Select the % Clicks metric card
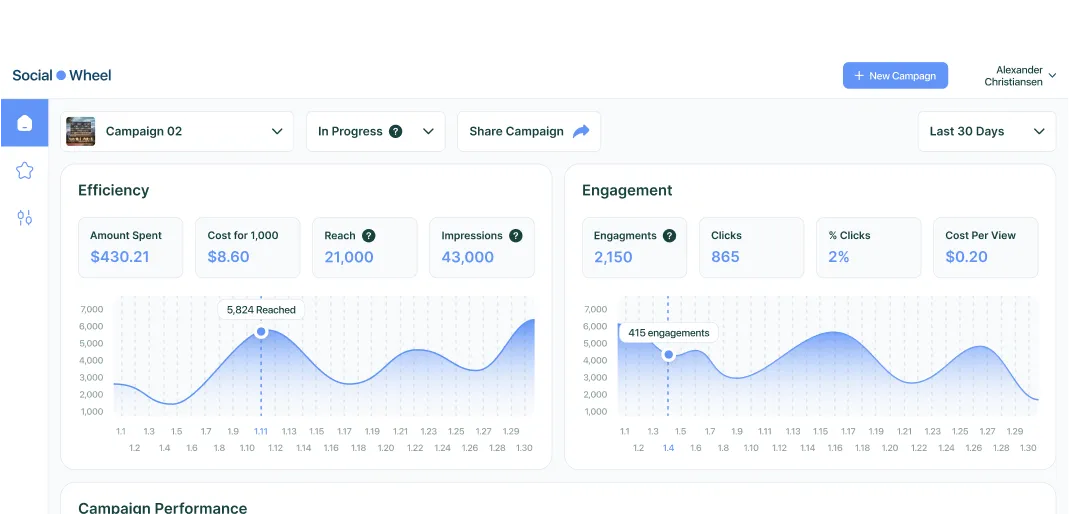 pyautogui.click(x=869, y=247)
